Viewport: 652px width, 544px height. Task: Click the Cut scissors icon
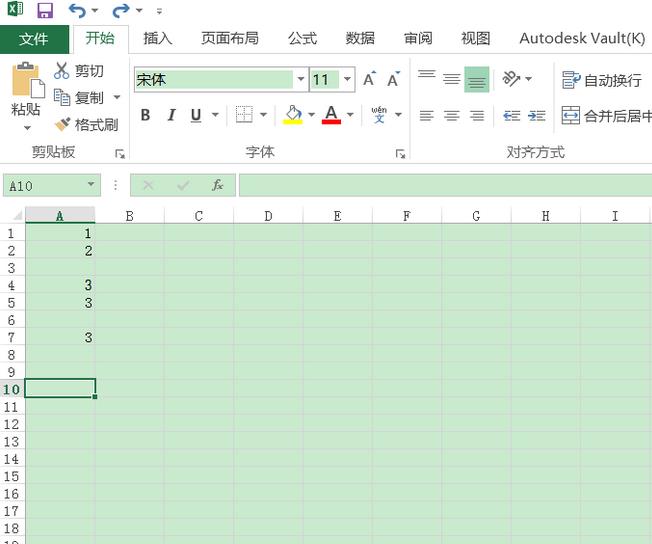click(x=62, y=71)
